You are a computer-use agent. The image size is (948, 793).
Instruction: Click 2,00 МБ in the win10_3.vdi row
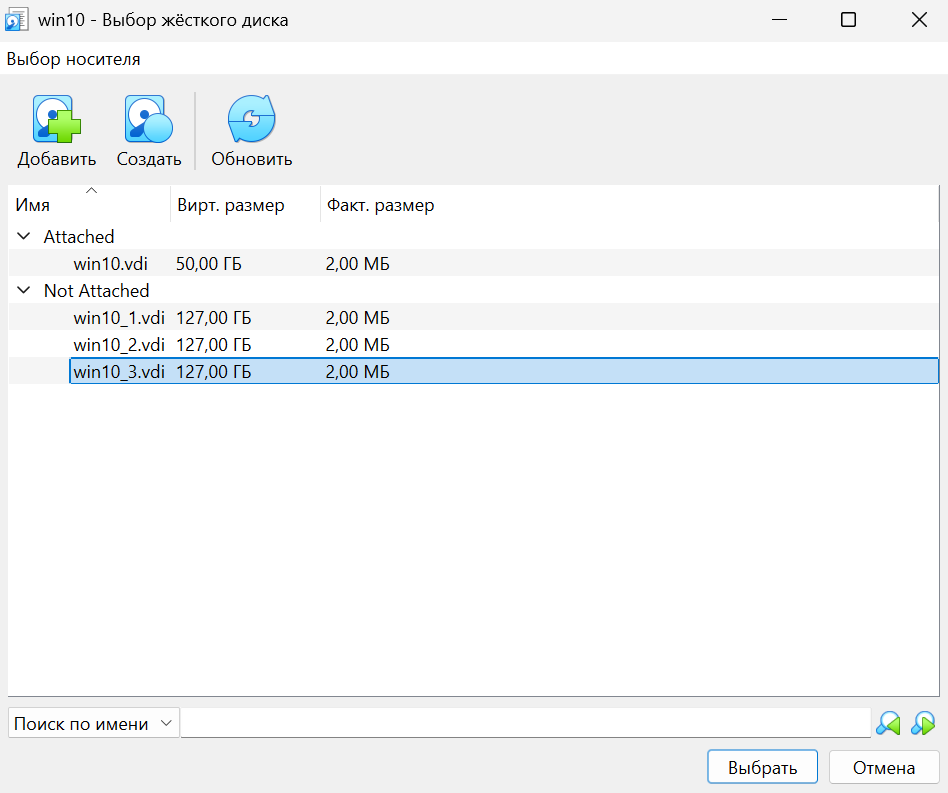(x=357, y=372)
